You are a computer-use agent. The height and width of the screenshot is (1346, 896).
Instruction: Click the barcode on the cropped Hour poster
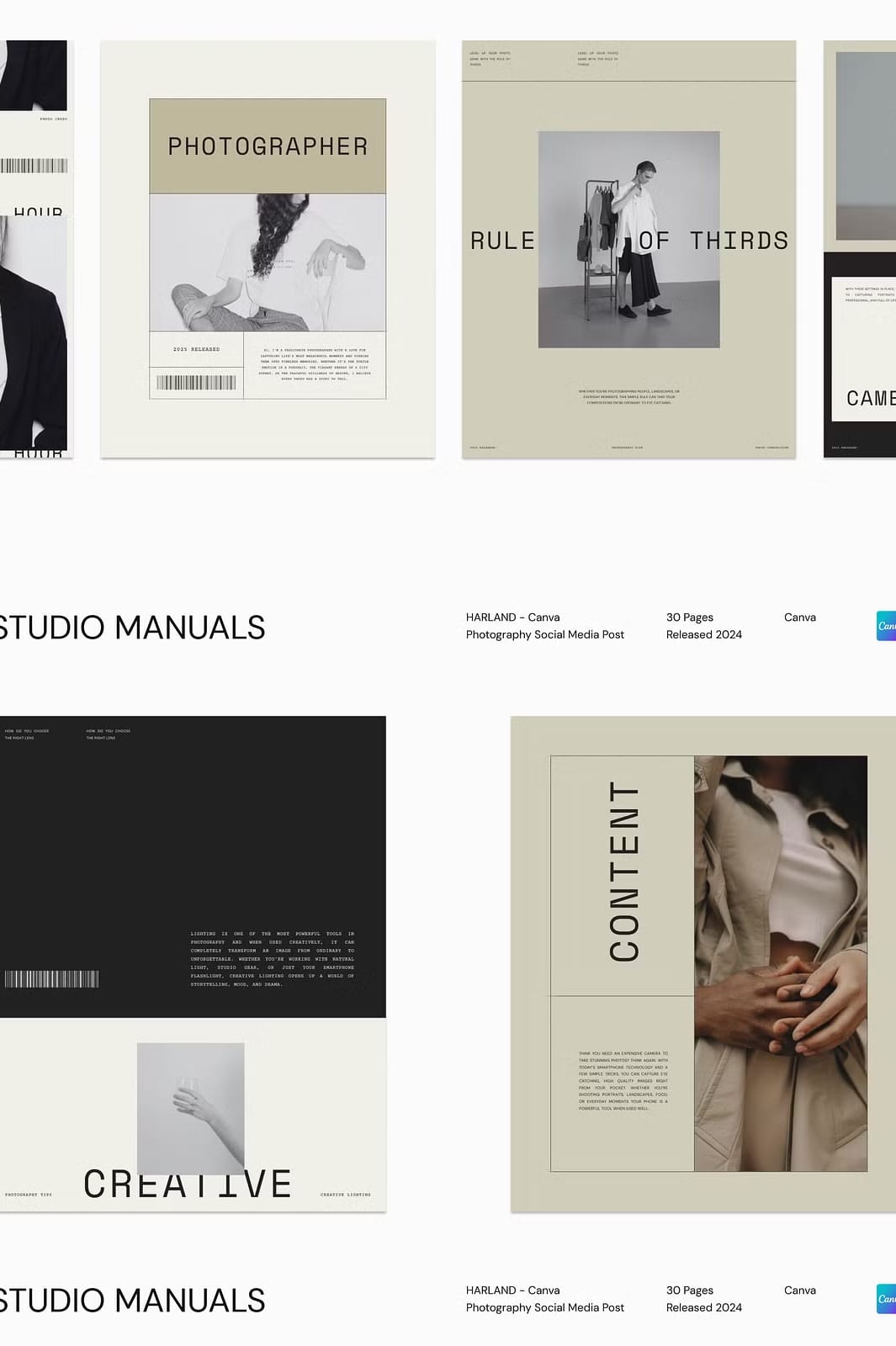[x=34, y=166]
